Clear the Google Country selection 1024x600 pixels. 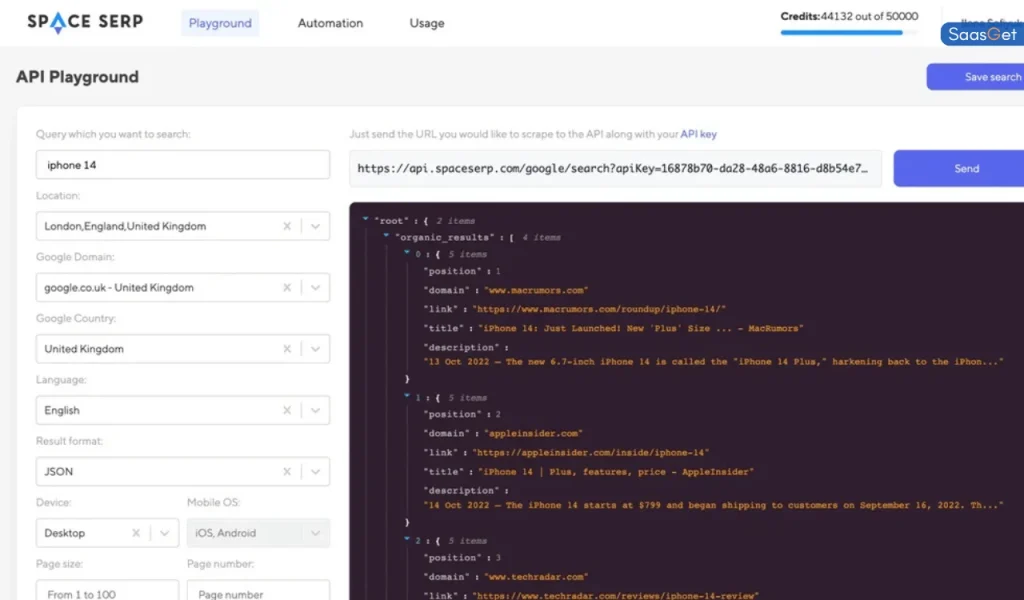click(x=287, y=349)
